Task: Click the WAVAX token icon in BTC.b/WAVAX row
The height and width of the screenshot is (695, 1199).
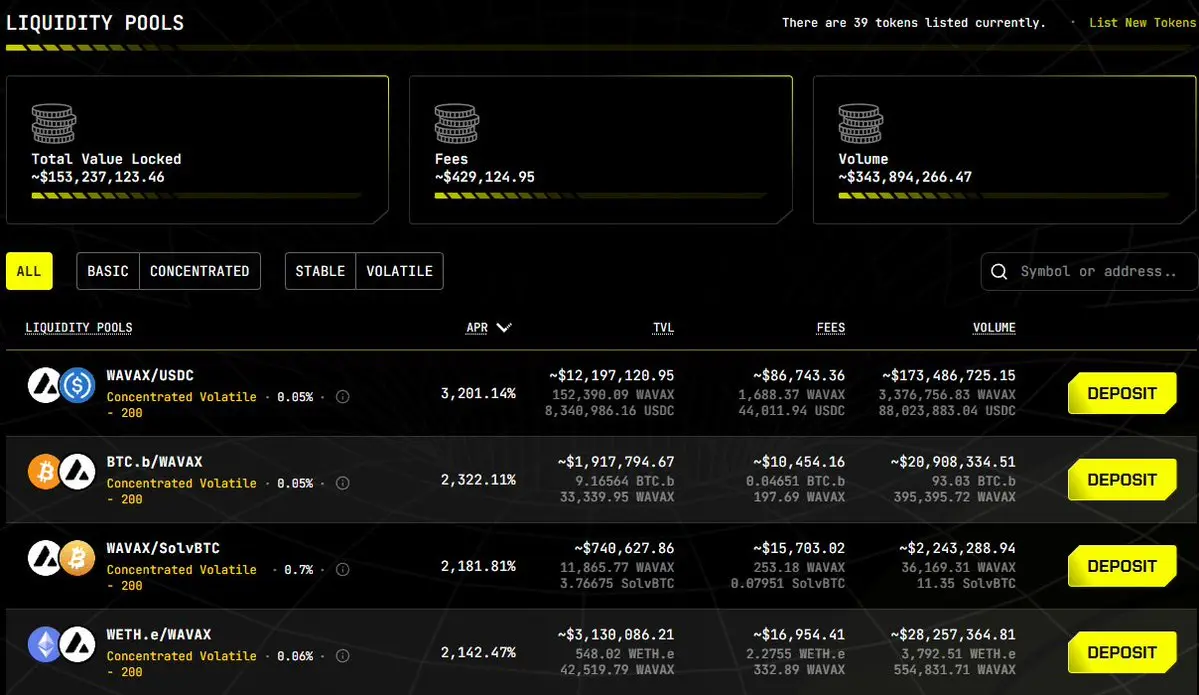Action: coord(77,472)
